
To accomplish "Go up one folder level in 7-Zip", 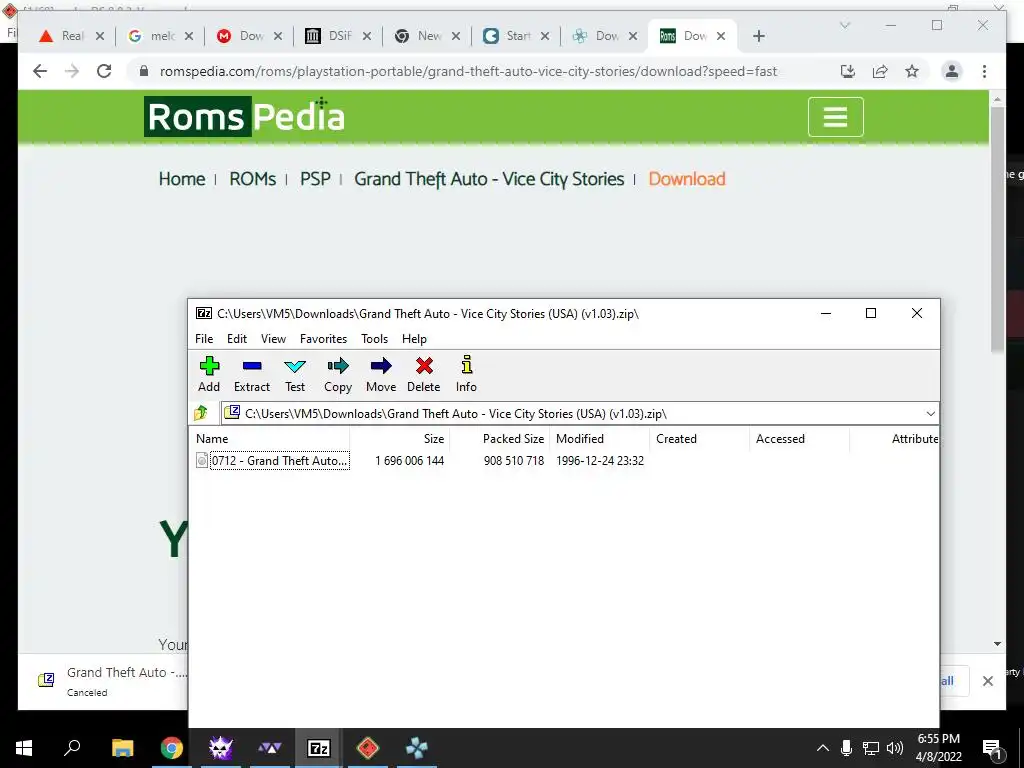I will pos(201,413).
